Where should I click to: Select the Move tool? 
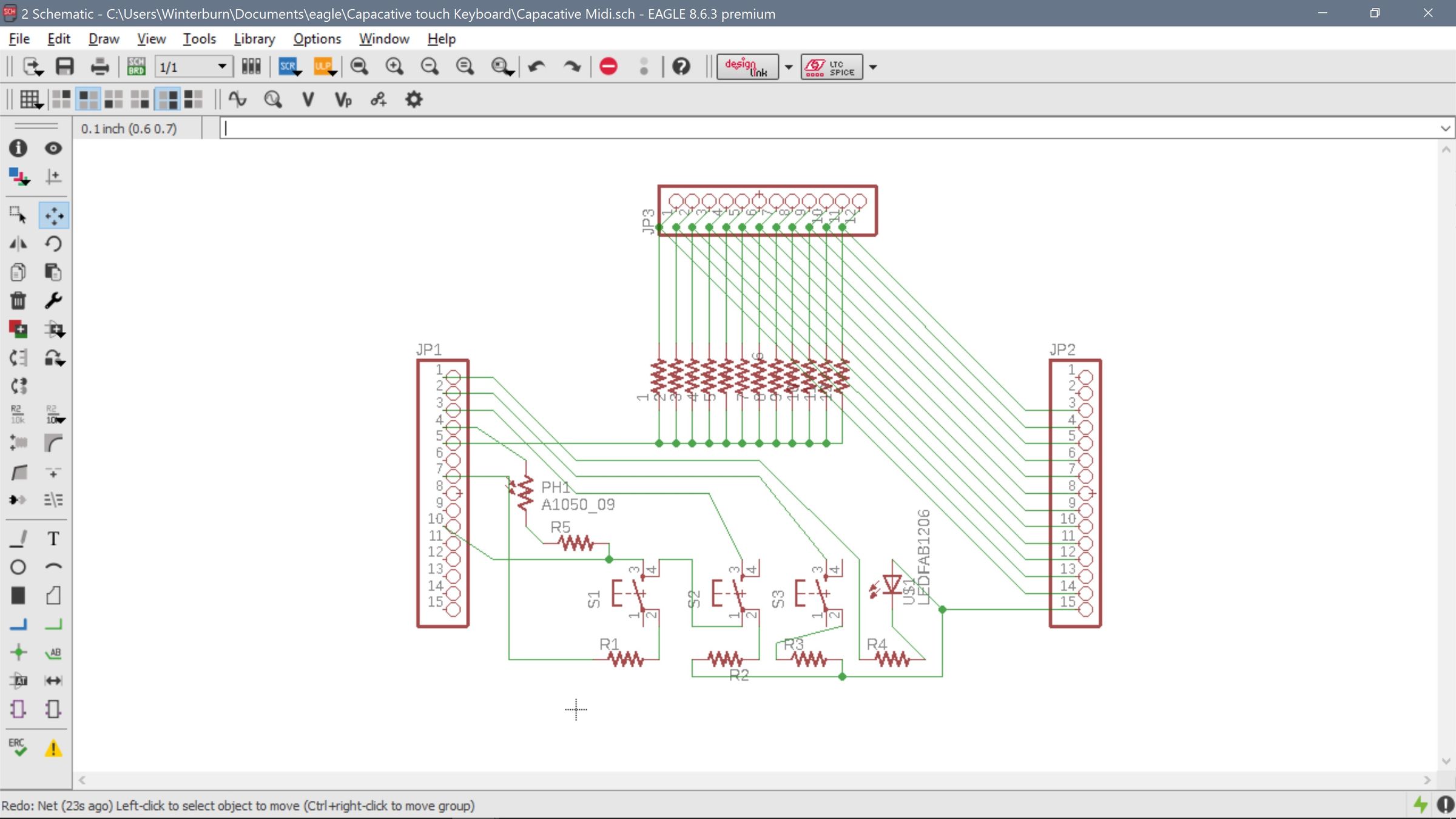tap(53, 215)
